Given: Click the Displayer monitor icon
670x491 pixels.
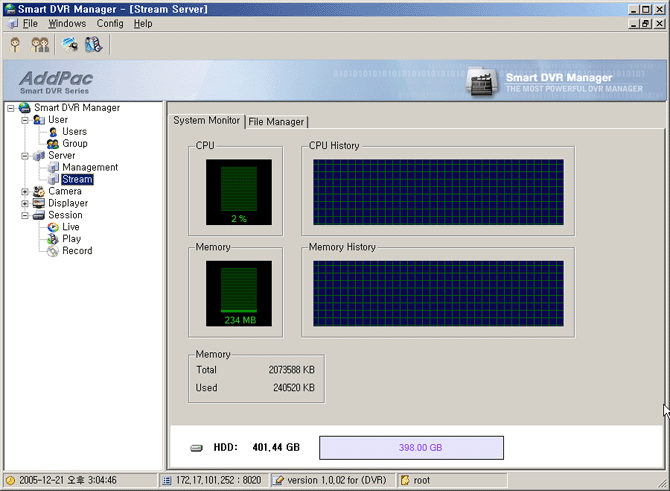Looking at the screenshot, I should coord(39,203).
